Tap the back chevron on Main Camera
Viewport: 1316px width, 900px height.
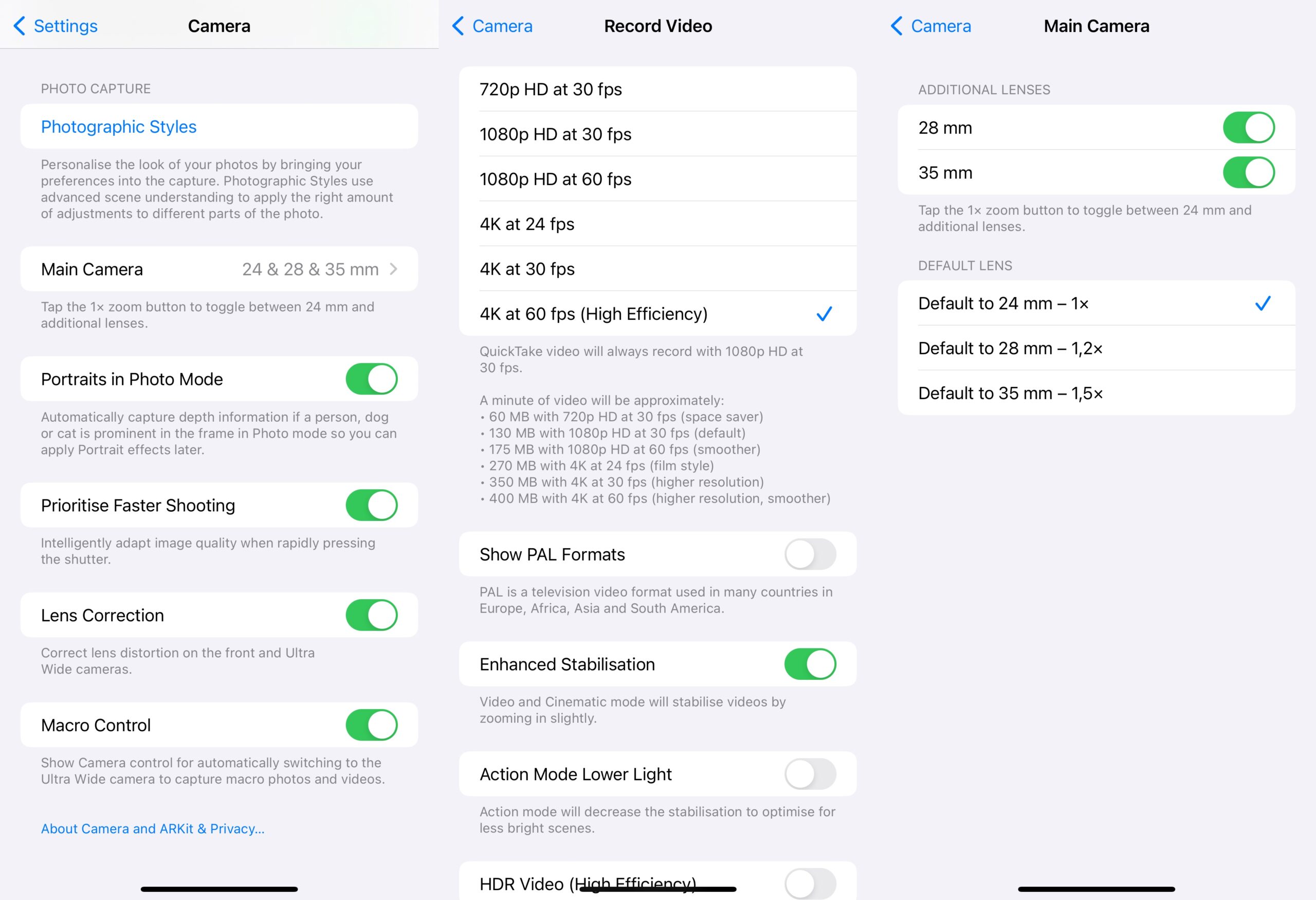897,26
